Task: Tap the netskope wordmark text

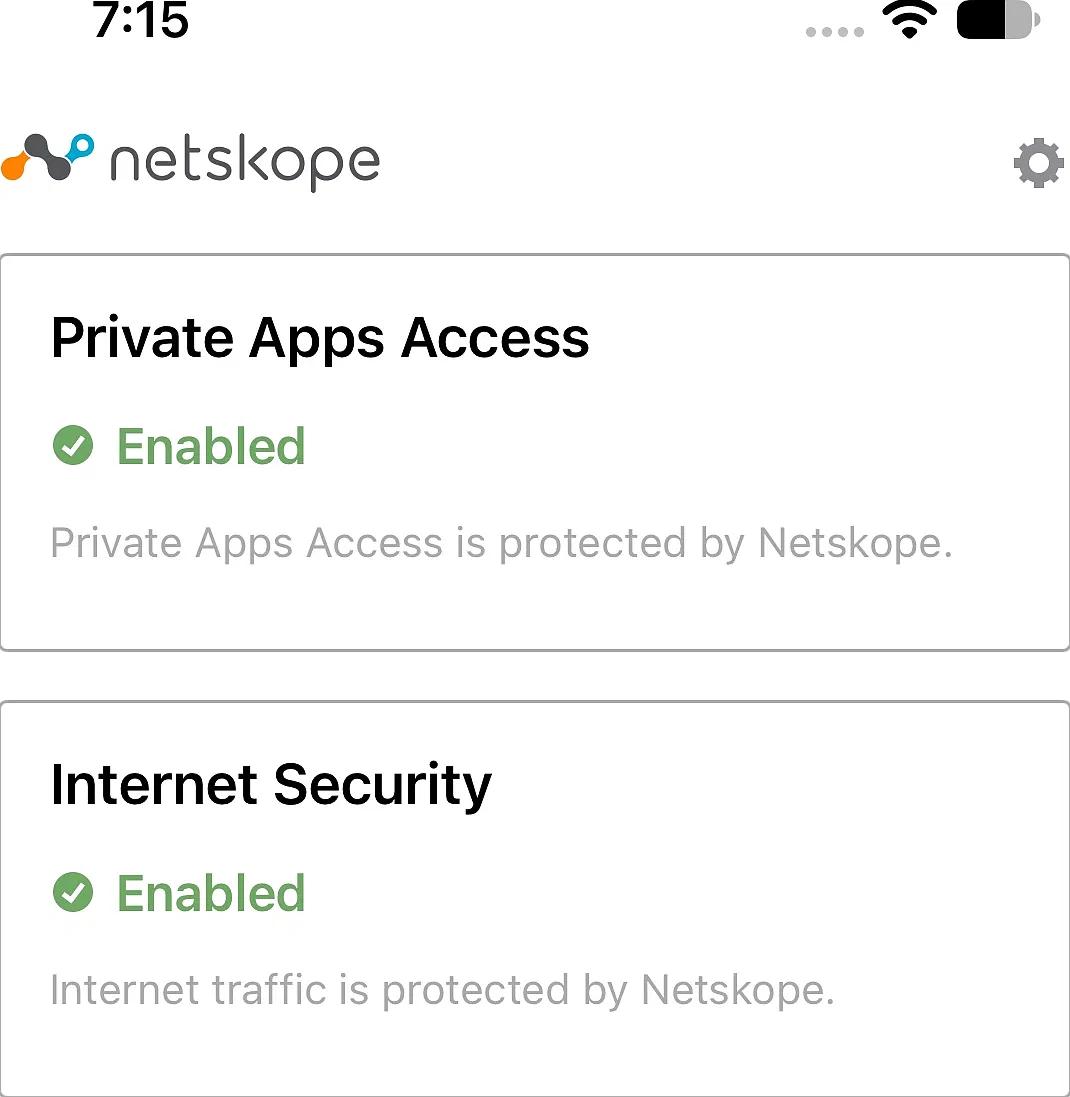Action: pyautogui.click(x=245, y=162)
